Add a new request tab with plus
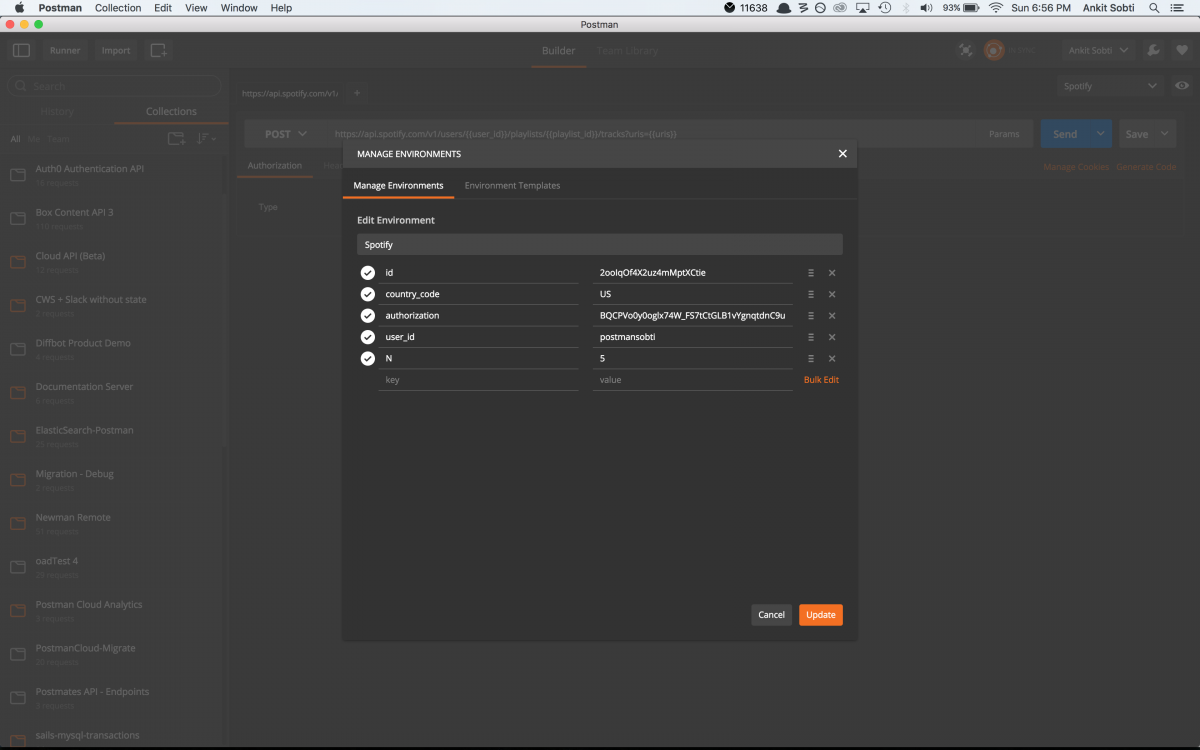This screenshot has height=750, width=1200. tap(357, 93)
